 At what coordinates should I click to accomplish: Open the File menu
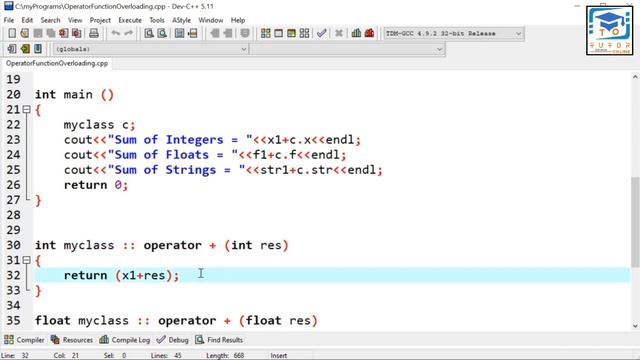click(9, 20)
